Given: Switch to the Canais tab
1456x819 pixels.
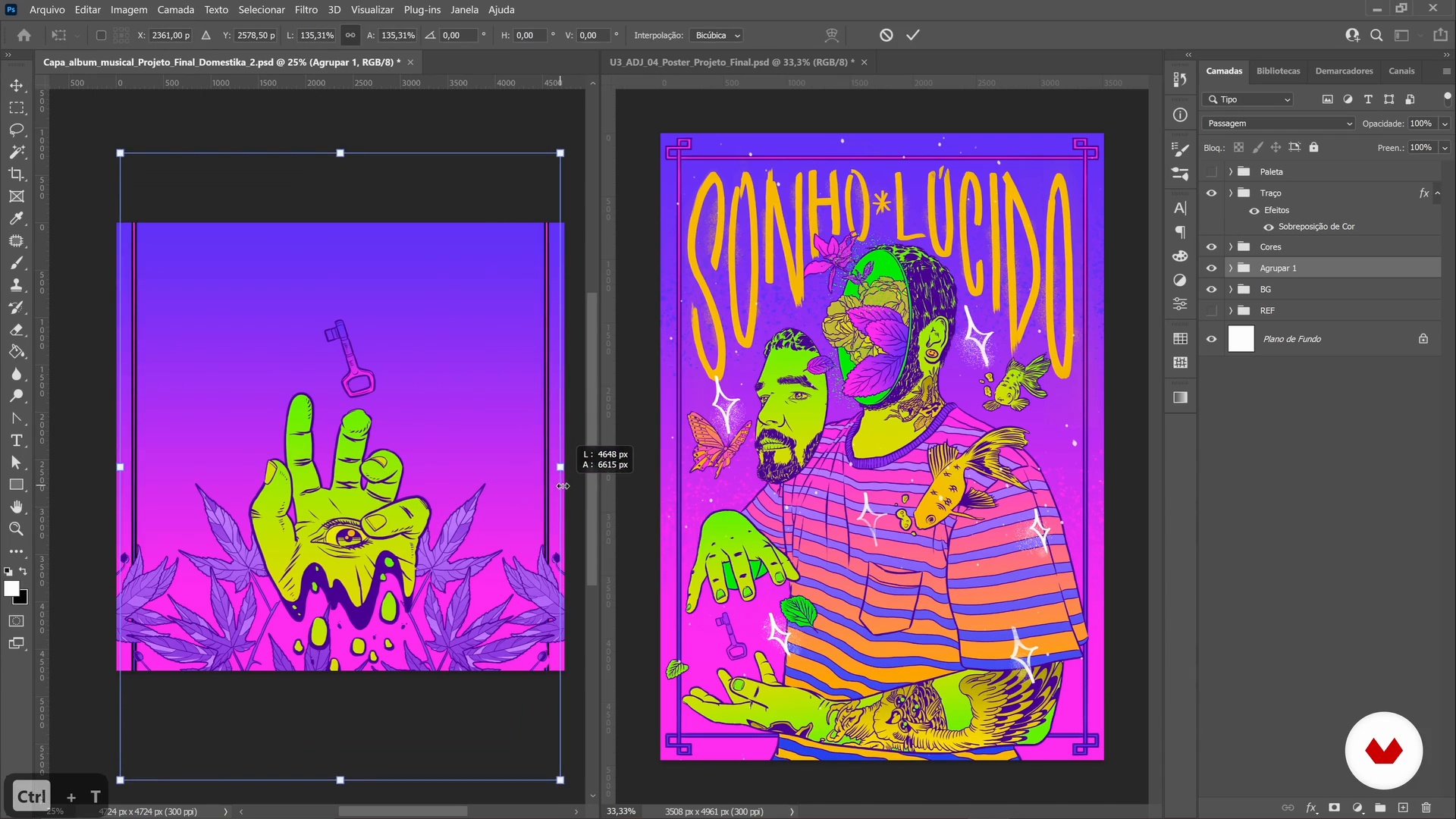Looking at the screenshot, I should click(x=1401, y=71).
